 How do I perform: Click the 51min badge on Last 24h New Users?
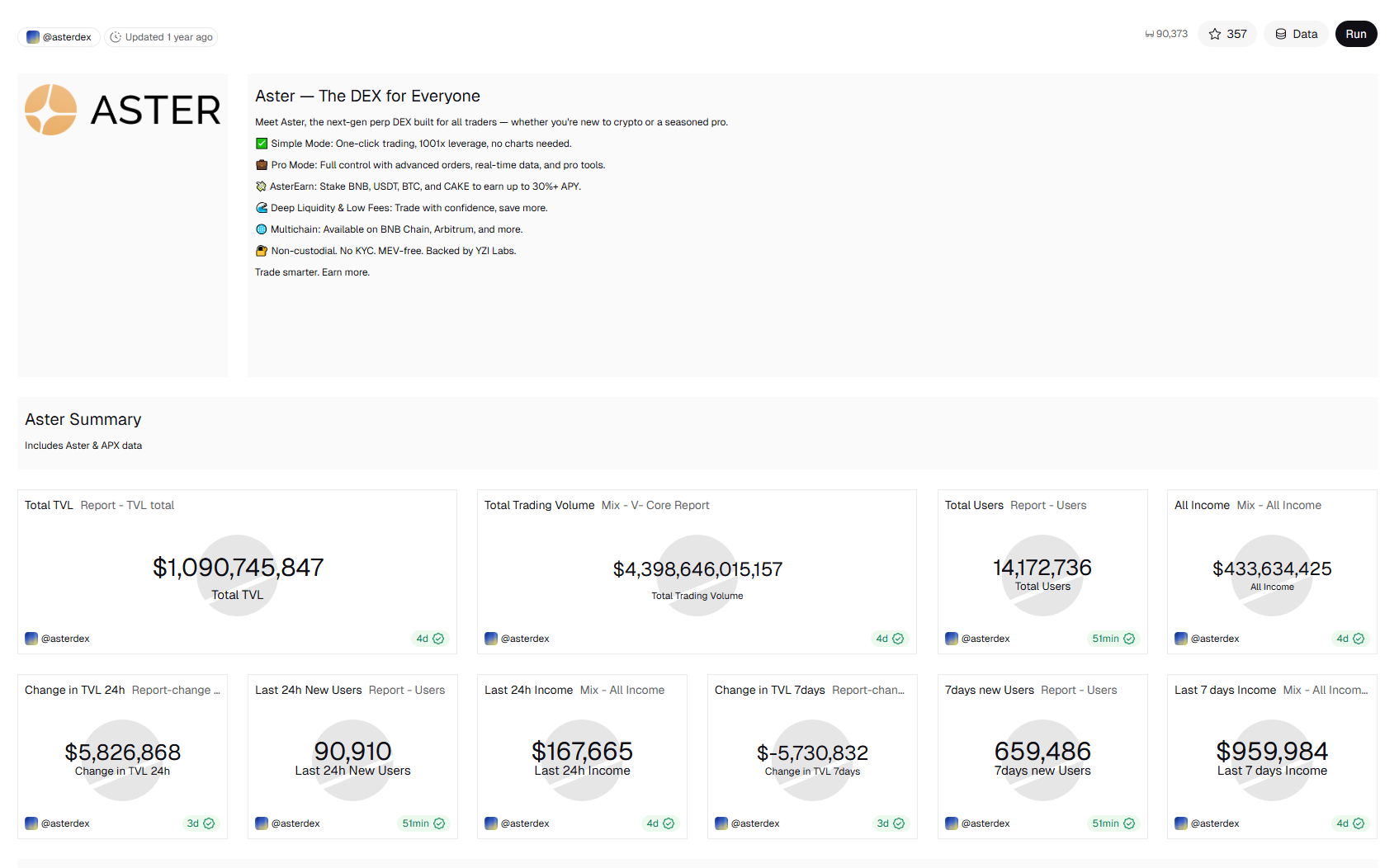coord(423,823)
